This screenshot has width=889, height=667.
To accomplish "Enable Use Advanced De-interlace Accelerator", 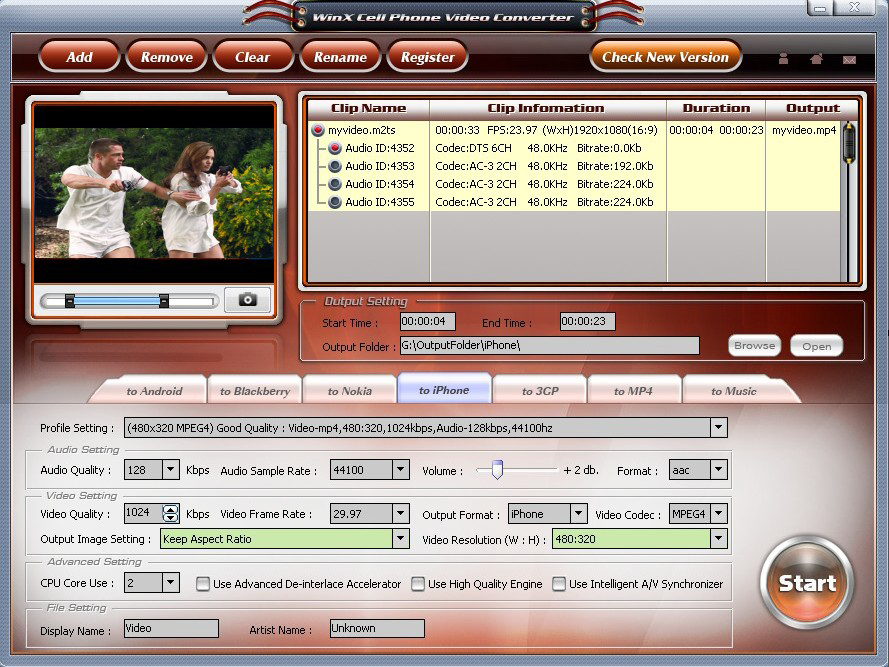I will [x=202, y=584].
